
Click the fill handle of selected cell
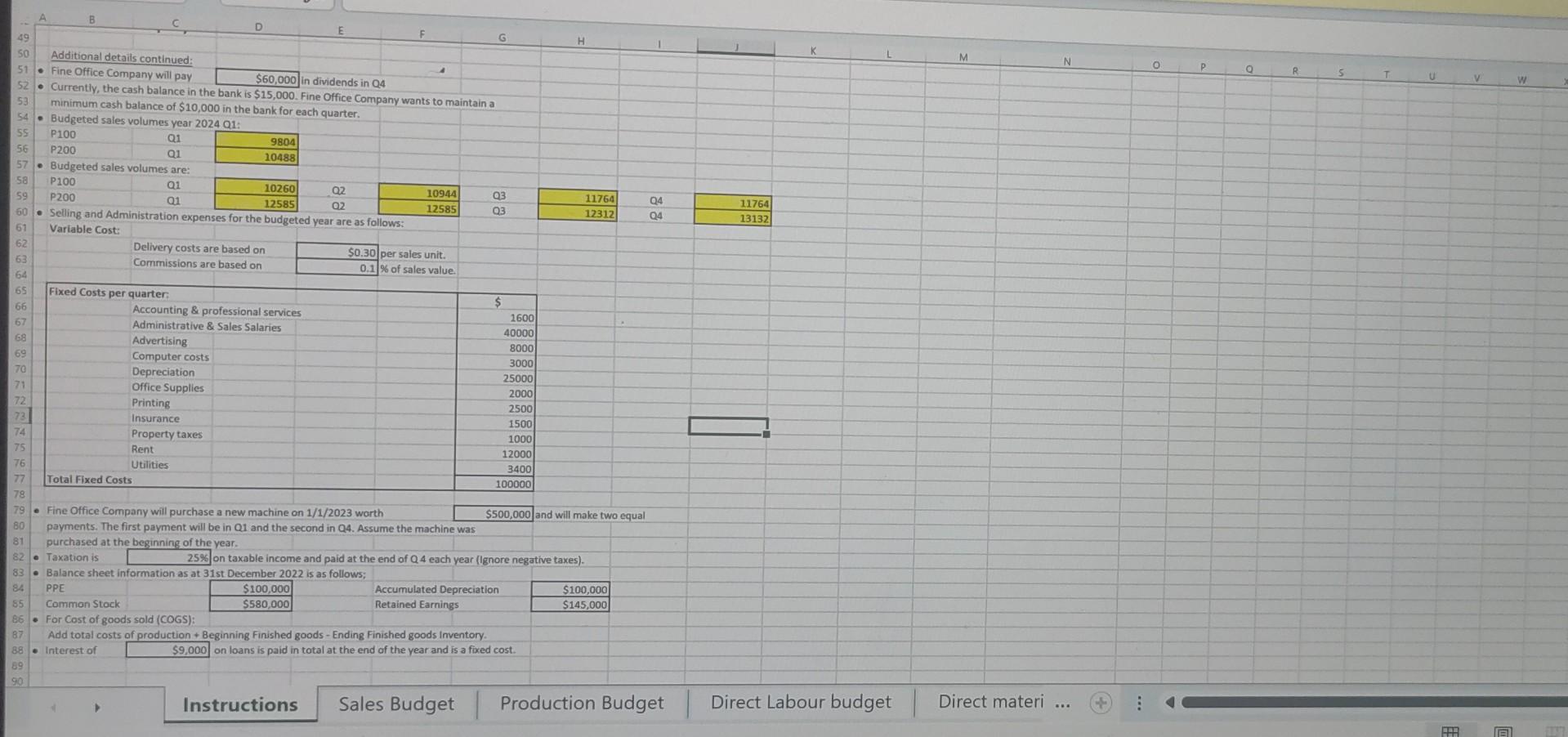tap(766, 434)
